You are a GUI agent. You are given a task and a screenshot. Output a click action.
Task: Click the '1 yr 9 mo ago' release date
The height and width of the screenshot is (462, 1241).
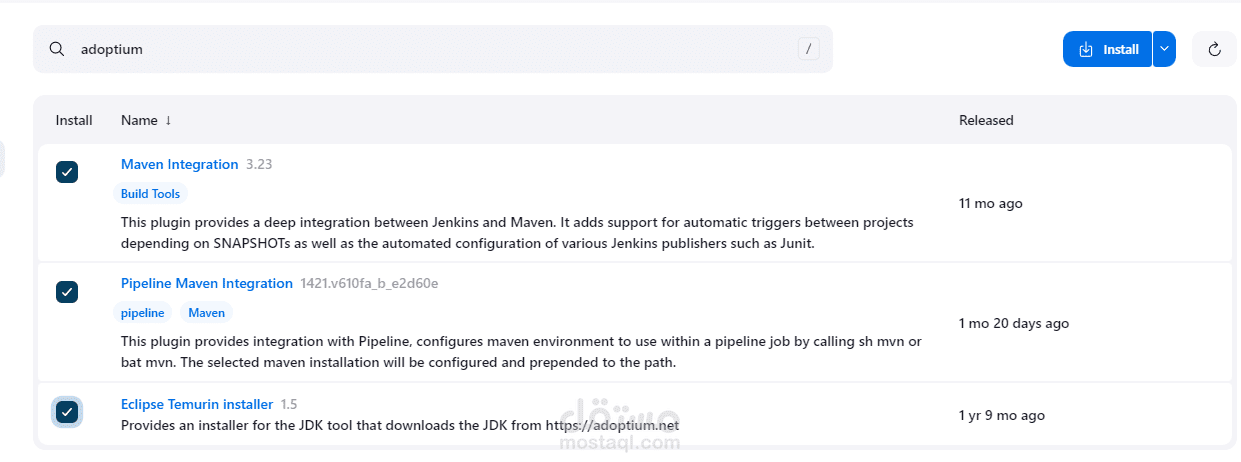1002,415
